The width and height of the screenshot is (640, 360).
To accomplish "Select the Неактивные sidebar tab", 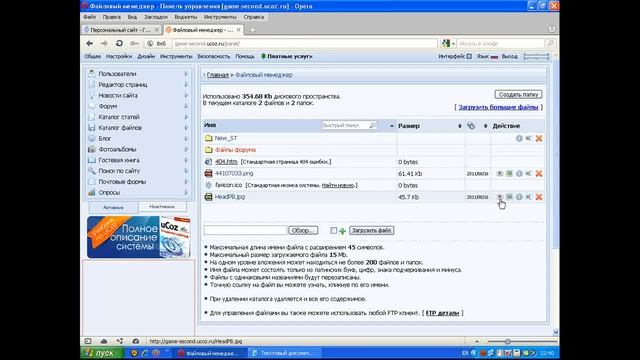I will click(162, 207).
